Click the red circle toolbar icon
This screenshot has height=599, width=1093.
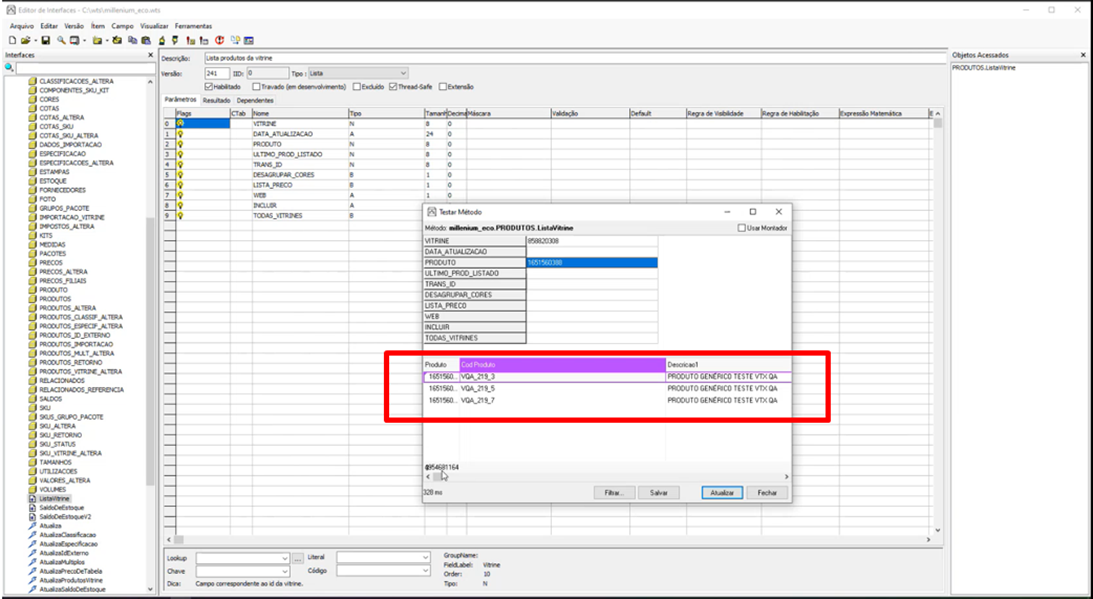(219, 40)
